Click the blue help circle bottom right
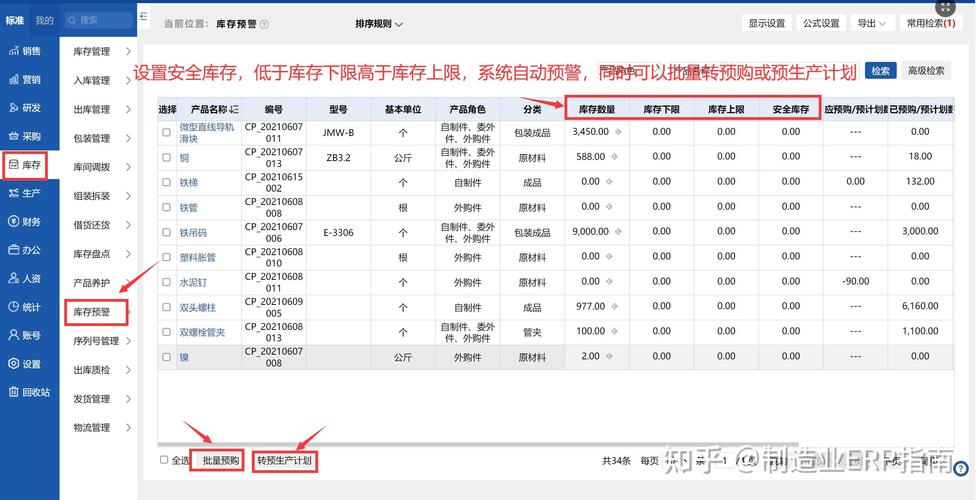 coord(962,468)
